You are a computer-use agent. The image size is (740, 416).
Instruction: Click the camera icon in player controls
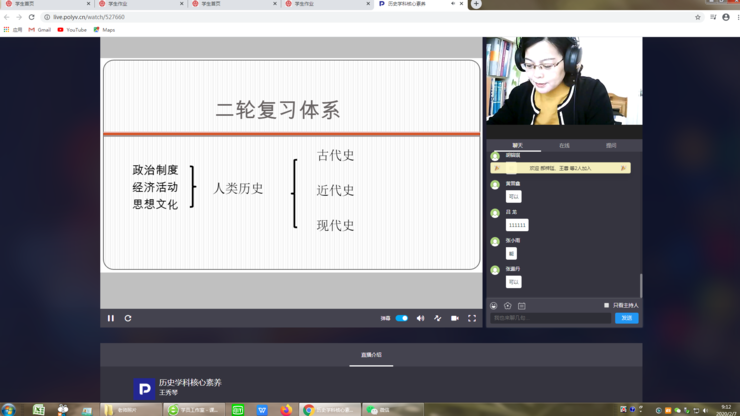(x=455, y=318)
